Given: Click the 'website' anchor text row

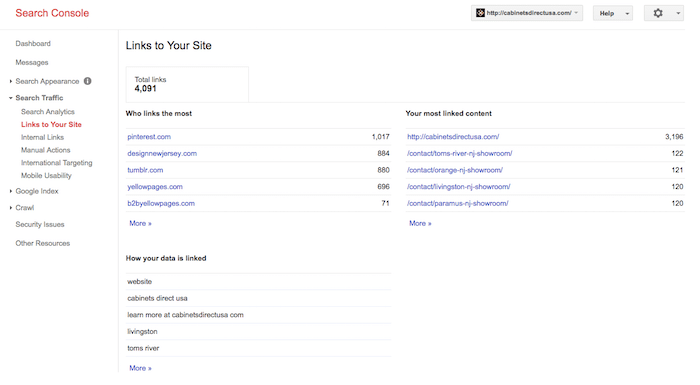Looking at the screenshot, I should point(258,281).
